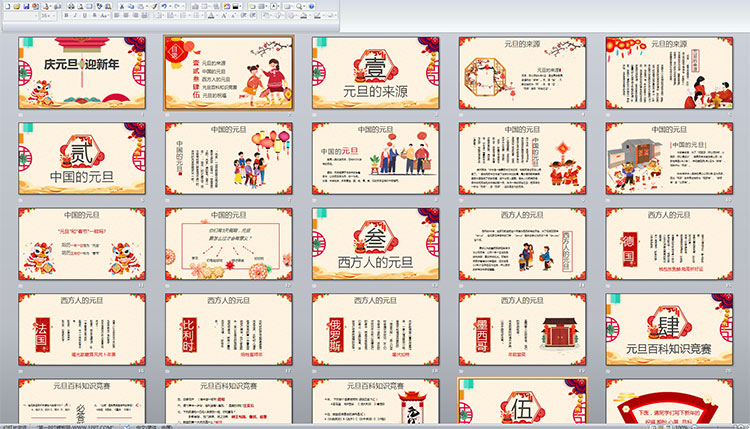
Task: Justify the text alignment
Action: (x=144, y=15)
